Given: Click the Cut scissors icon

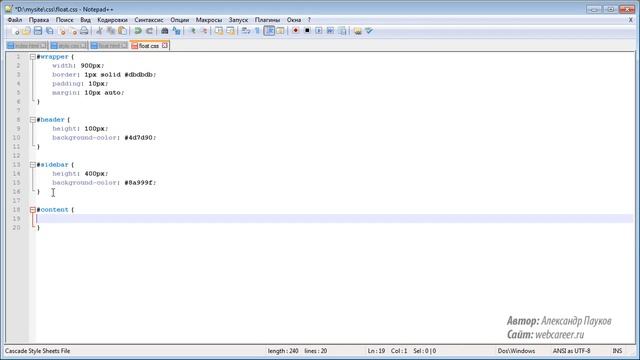Looking at the screenshot, I should [99, 31].
